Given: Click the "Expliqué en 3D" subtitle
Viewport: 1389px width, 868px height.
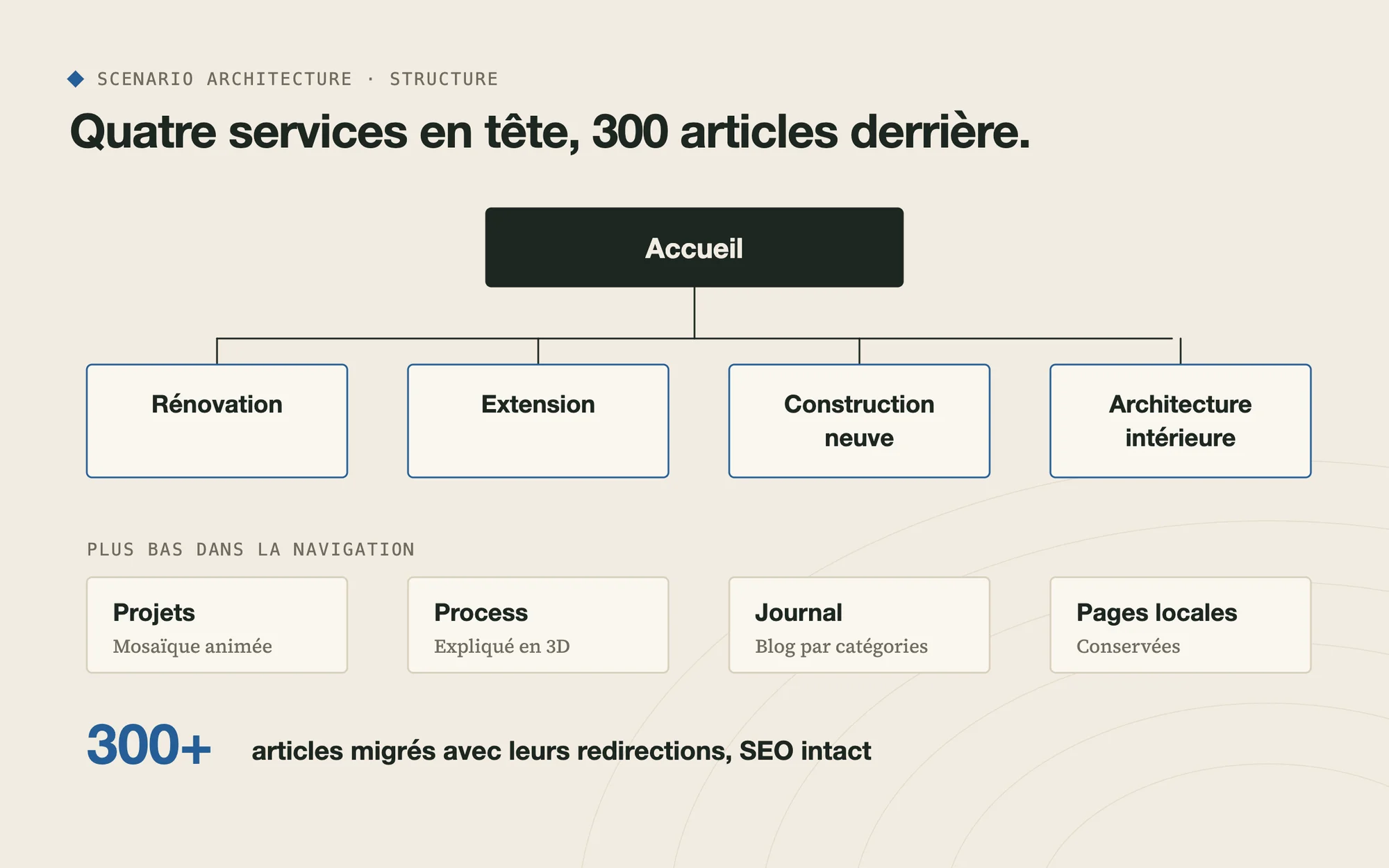Looking at the screenshot, I should point(501,646).
